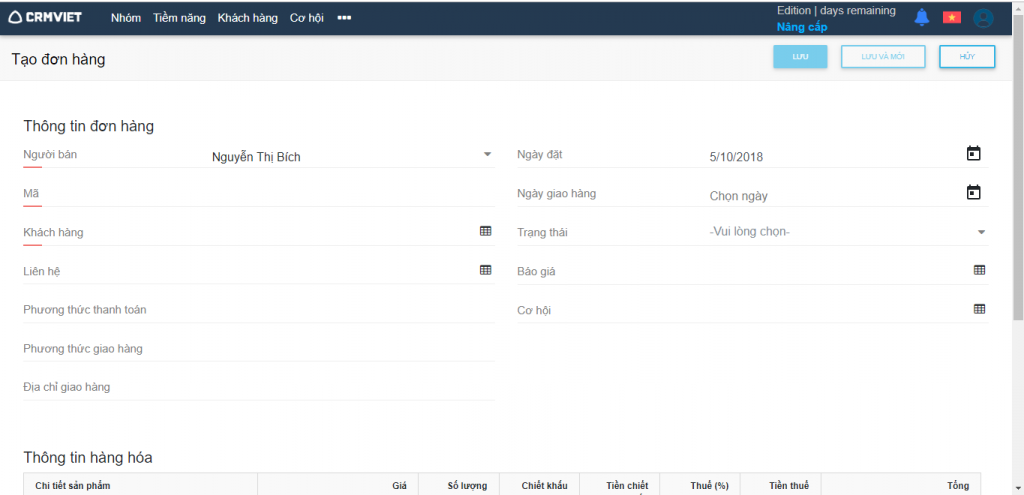This screenshot has height=495, width=1024.
Task: Open the notifications bell icon
Action: 921,17
